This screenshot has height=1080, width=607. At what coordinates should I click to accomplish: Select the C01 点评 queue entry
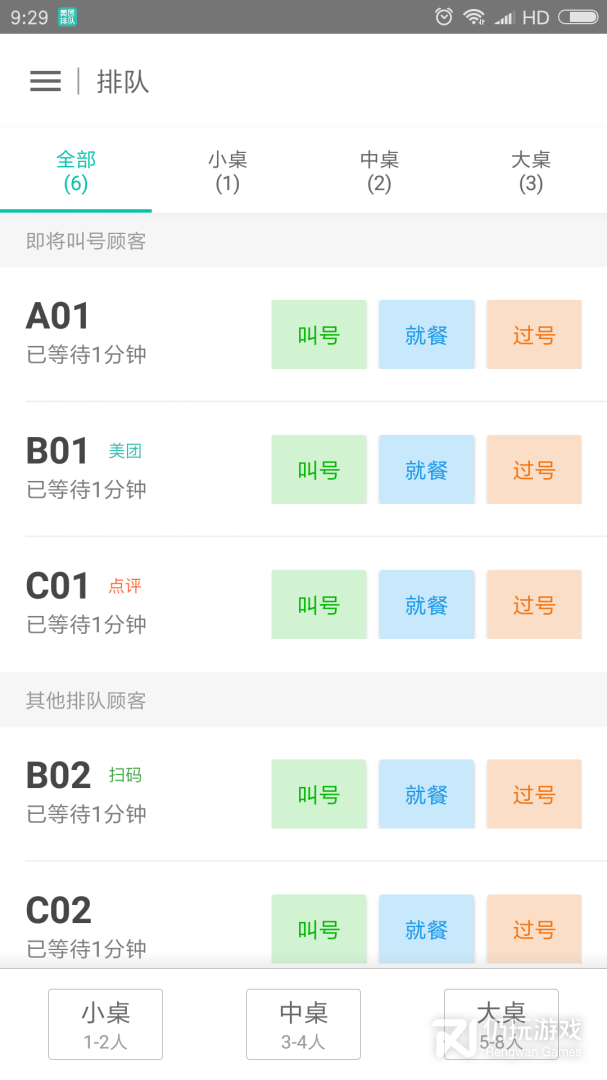point(130,604)
